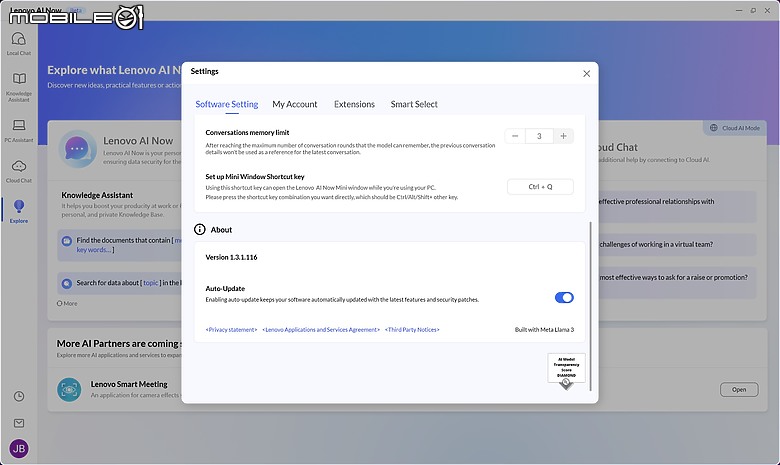Click Open button for Smart Meeting
Screen dimensions: 780x465
pos(739,389)
